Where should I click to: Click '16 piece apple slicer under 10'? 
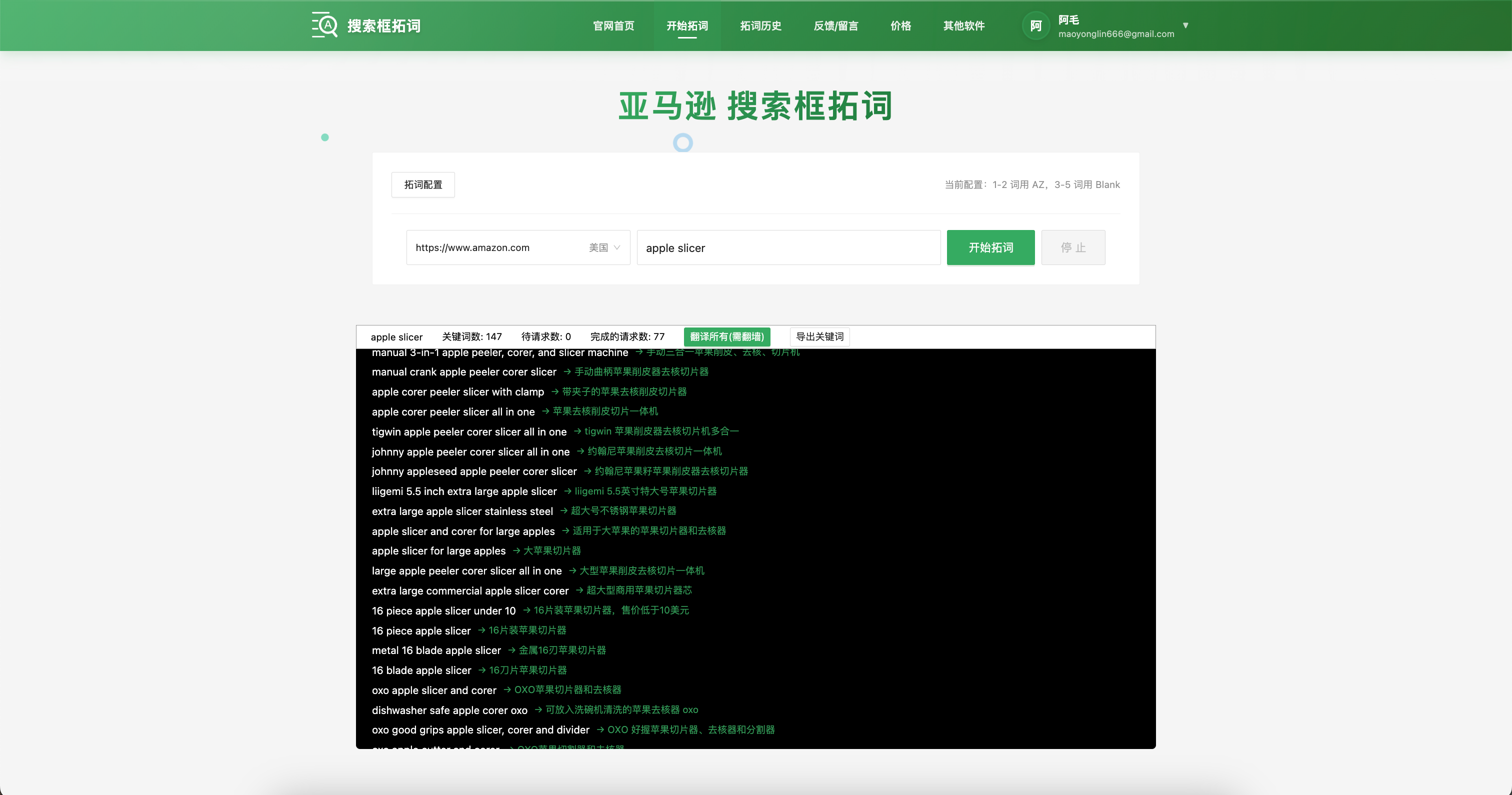pos(443,611)
